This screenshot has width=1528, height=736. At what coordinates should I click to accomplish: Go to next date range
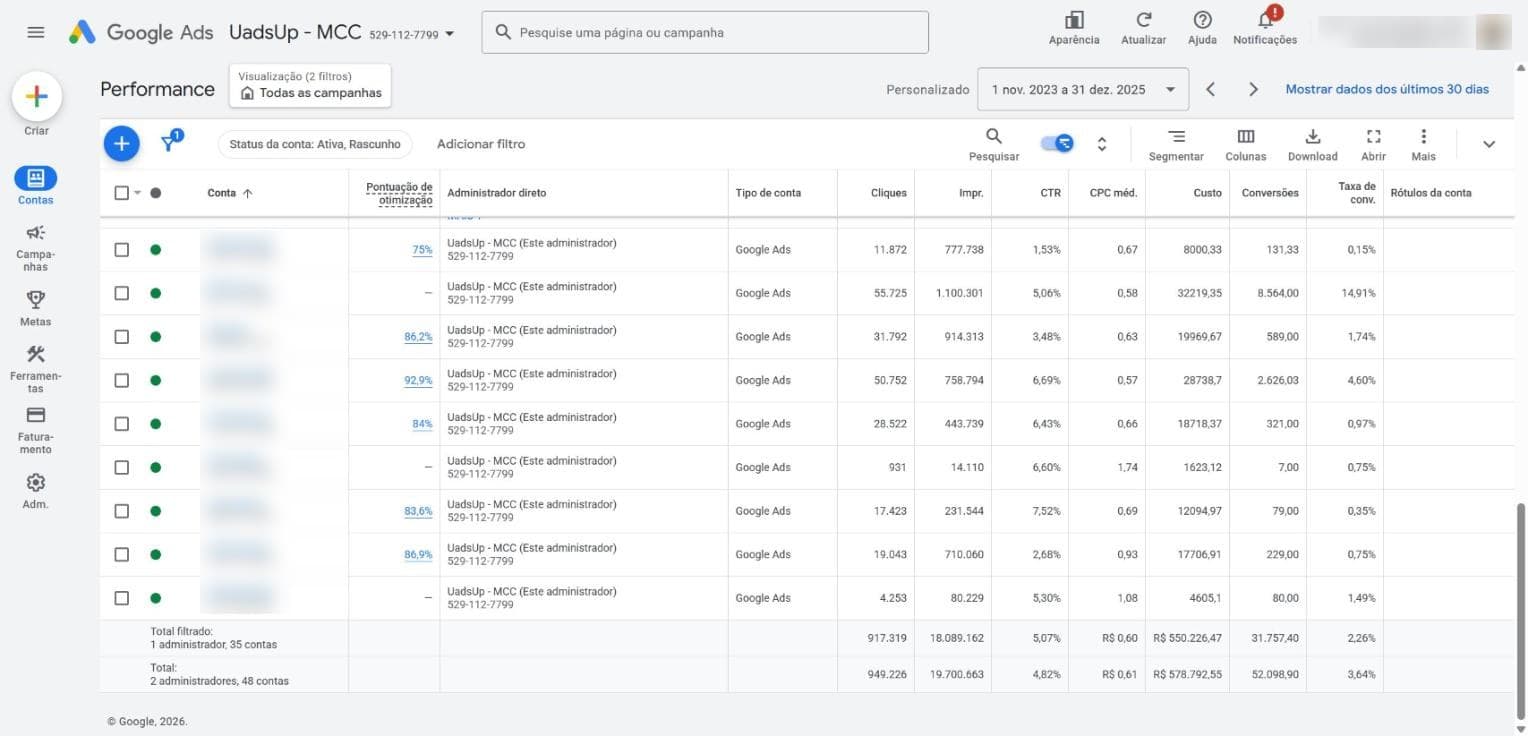tap(1253, 89)
